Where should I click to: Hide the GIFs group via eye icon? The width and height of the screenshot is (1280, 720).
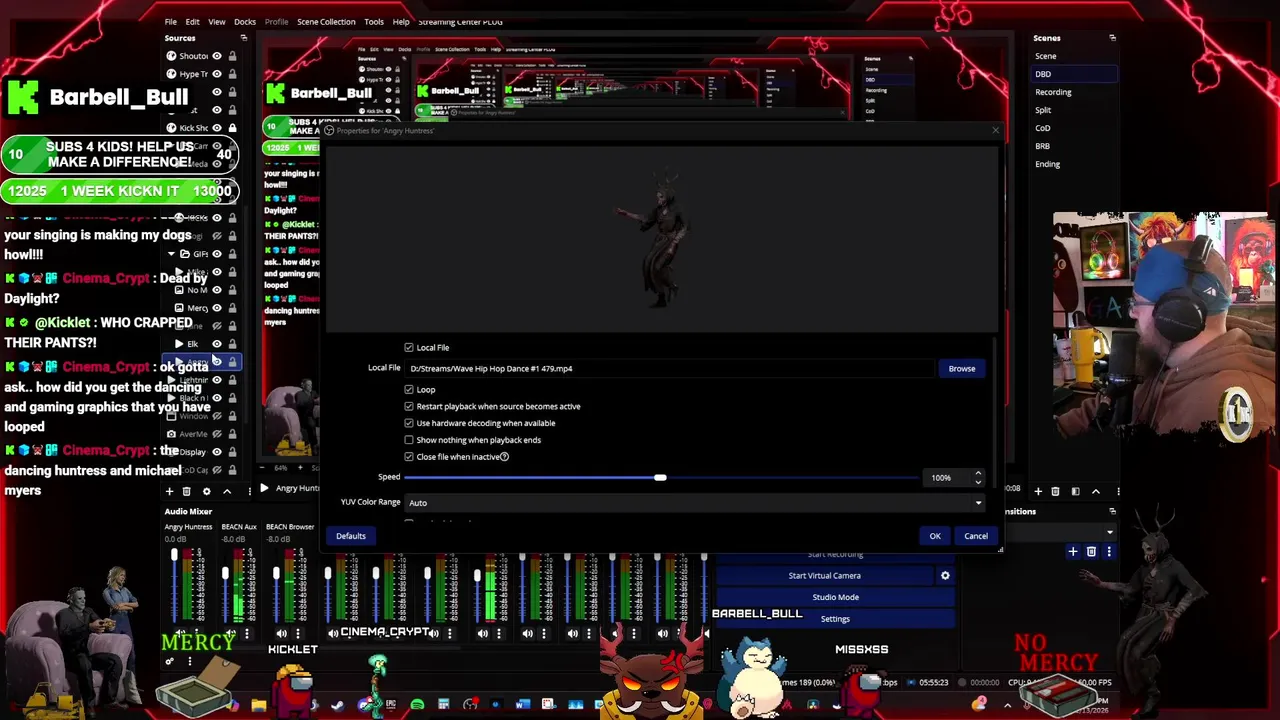(217, 254)
